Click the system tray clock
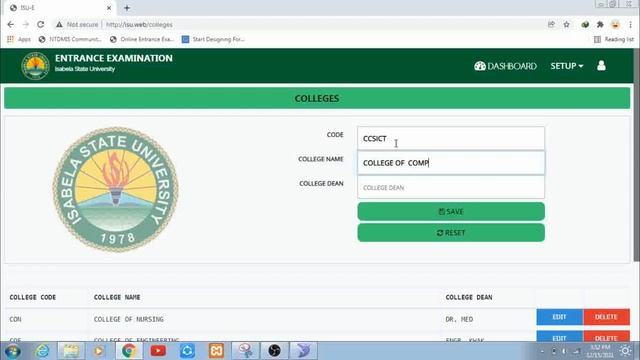640x360 pixels. (x=600, y=351)
